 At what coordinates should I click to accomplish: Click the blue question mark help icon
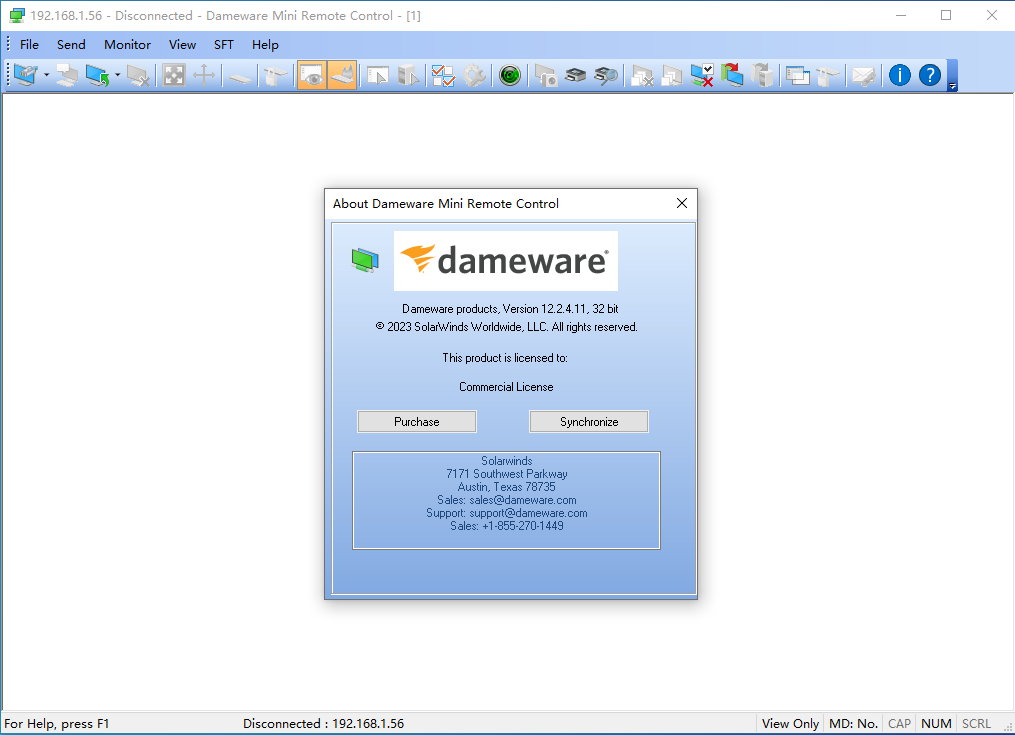pos(930,75)
